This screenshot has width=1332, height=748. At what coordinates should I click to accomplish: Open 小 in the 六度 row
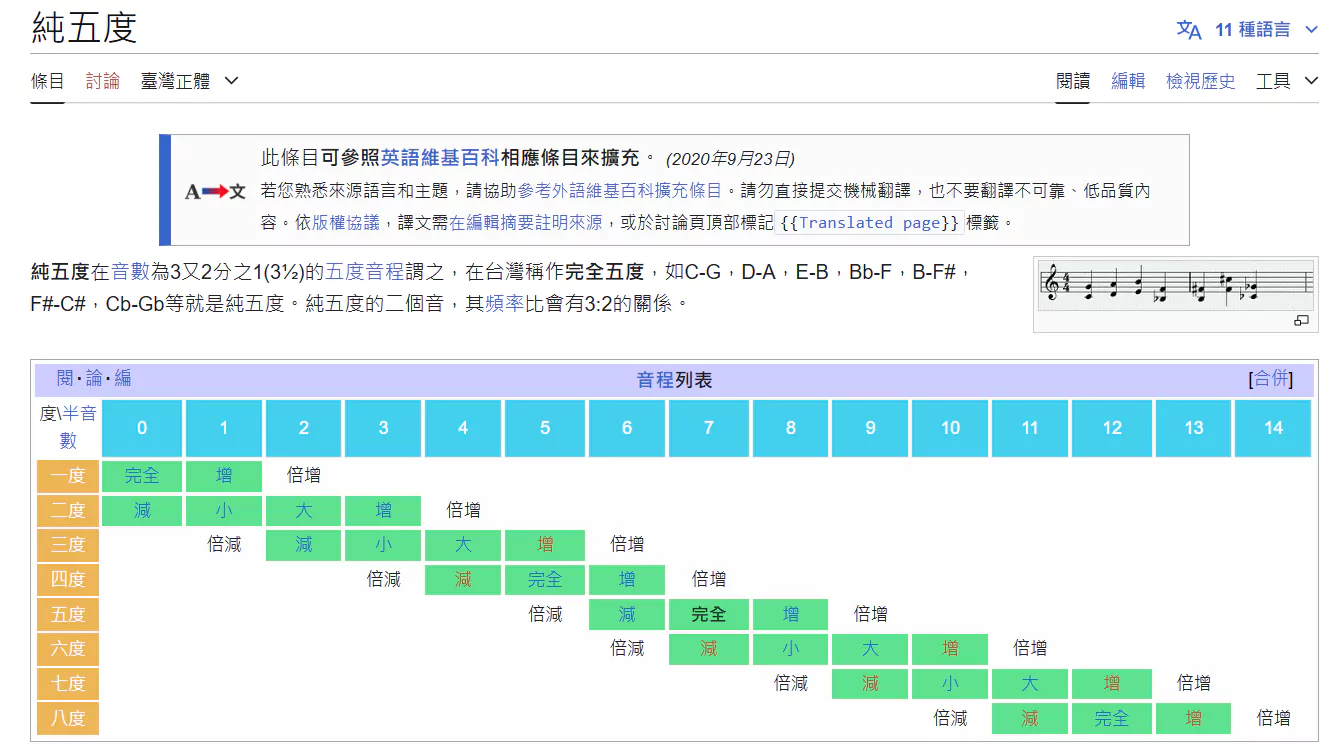coord(791,649)
